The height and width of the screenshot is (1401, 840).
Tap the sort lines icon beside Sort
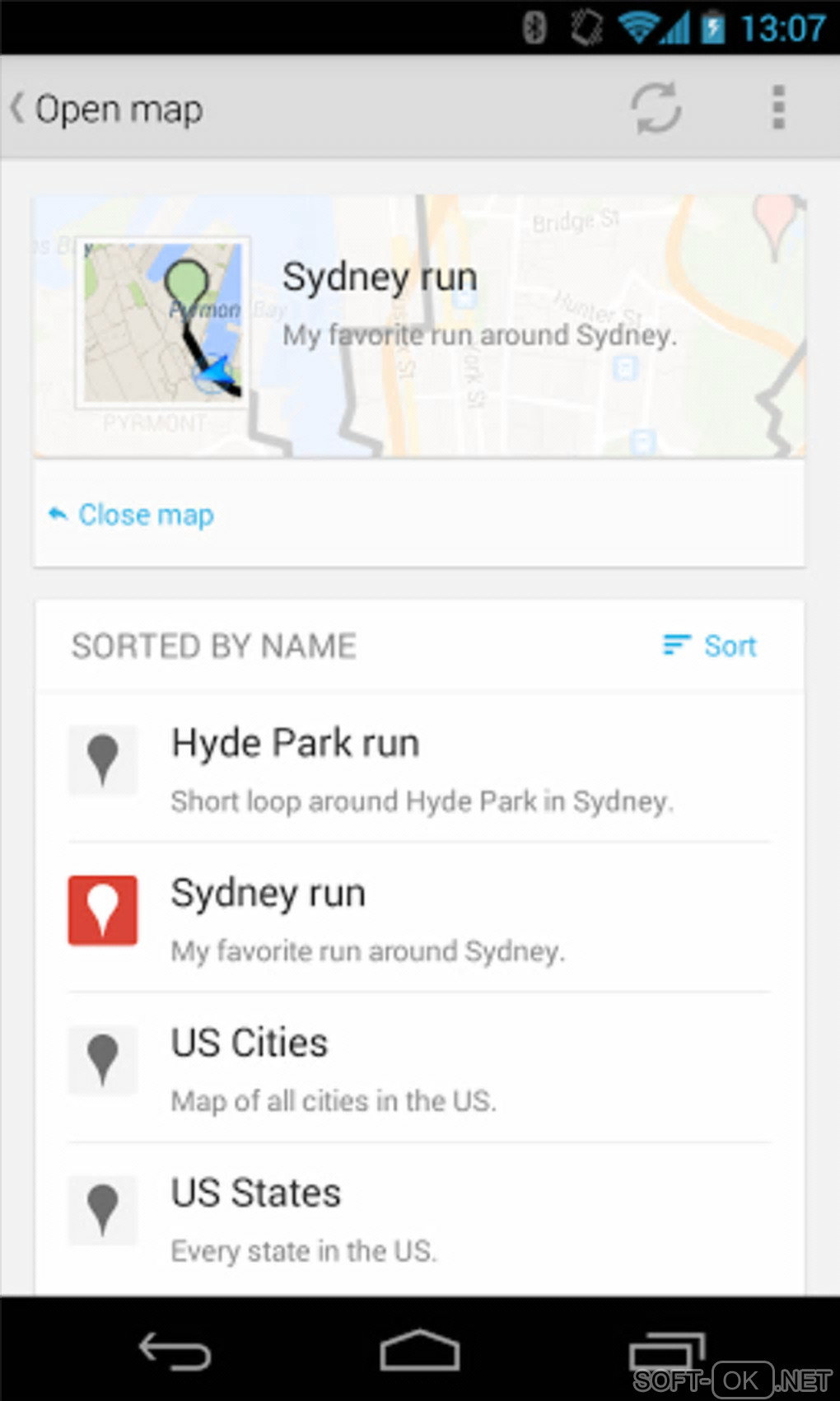pyautogui.click(x=676, y=645)
